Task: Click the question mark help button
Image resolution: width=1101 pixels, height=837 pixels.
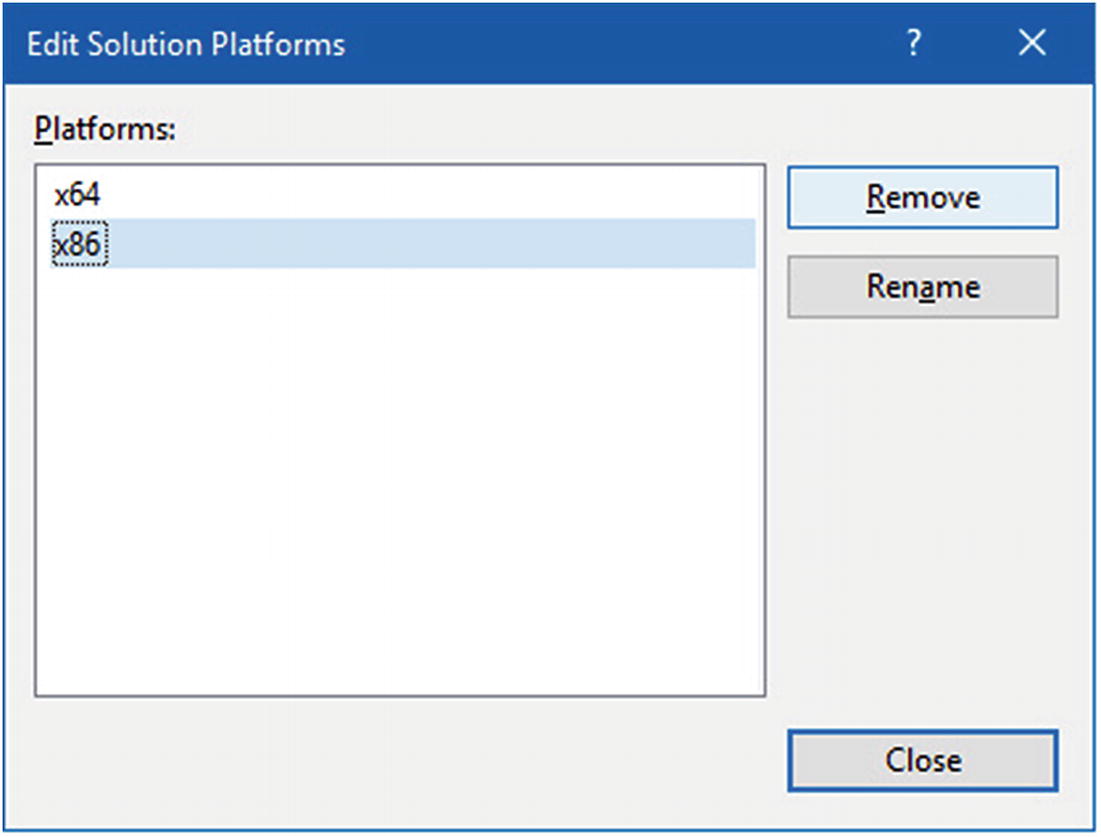Action: pyautogui.click(x=913, y=44)
